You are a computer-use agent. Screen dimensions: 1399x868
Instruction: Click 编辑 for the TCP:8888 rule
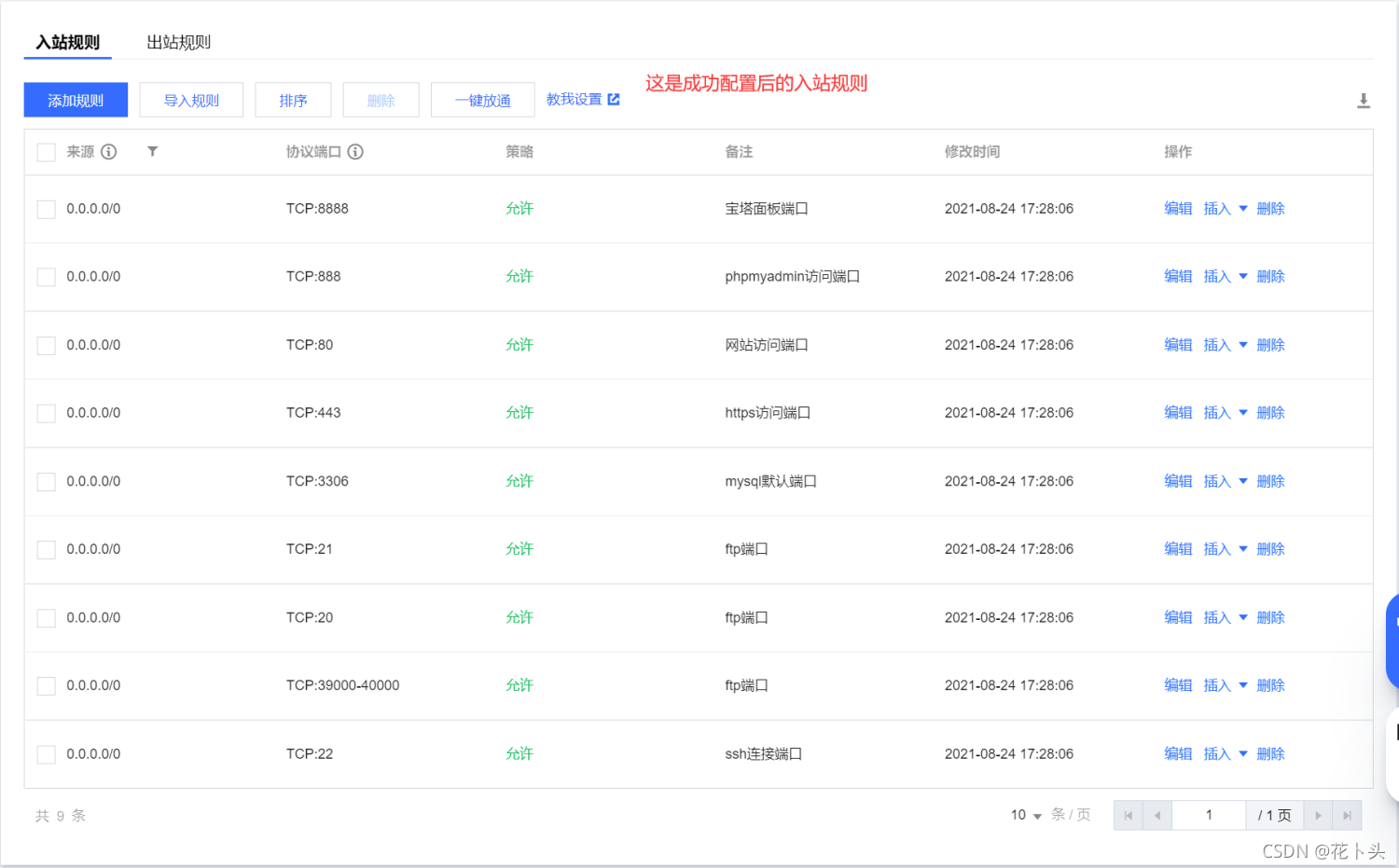tap(1178, 209)
